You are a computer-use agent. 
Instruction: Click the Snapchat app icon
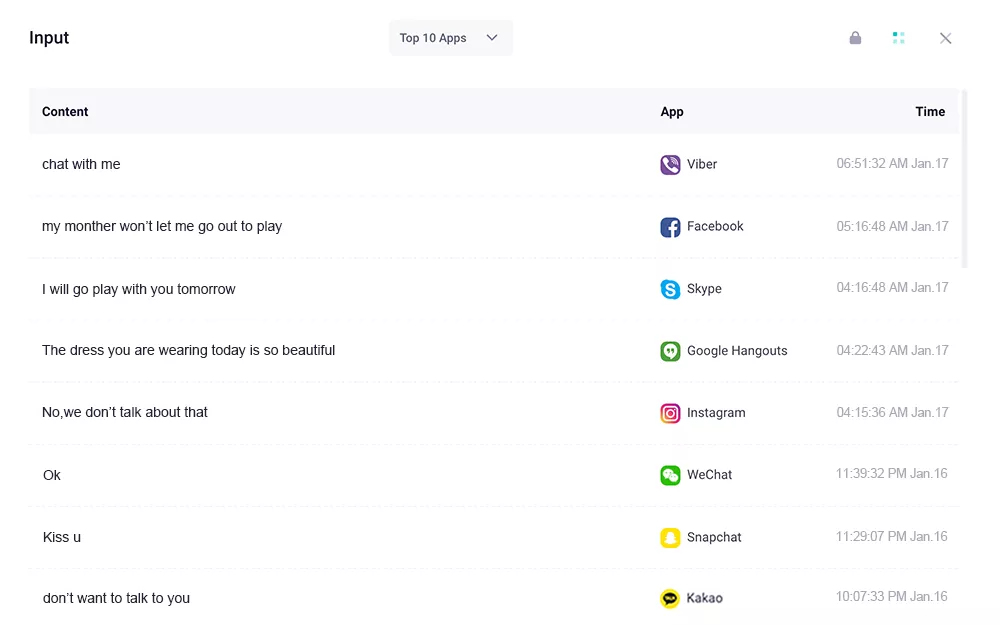click(670, 538)
